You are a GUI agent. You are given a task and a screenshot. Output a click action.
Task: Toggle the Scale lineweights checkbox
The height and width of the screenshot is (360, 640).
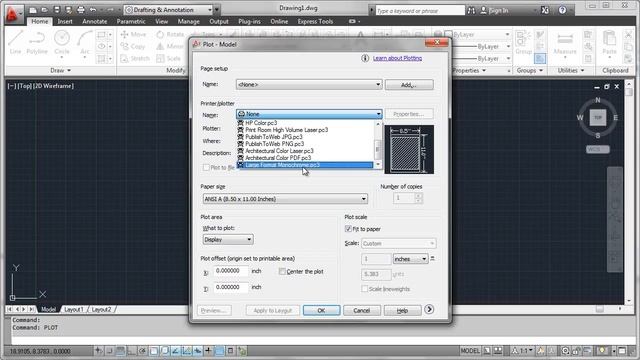(x=364, y=289)
